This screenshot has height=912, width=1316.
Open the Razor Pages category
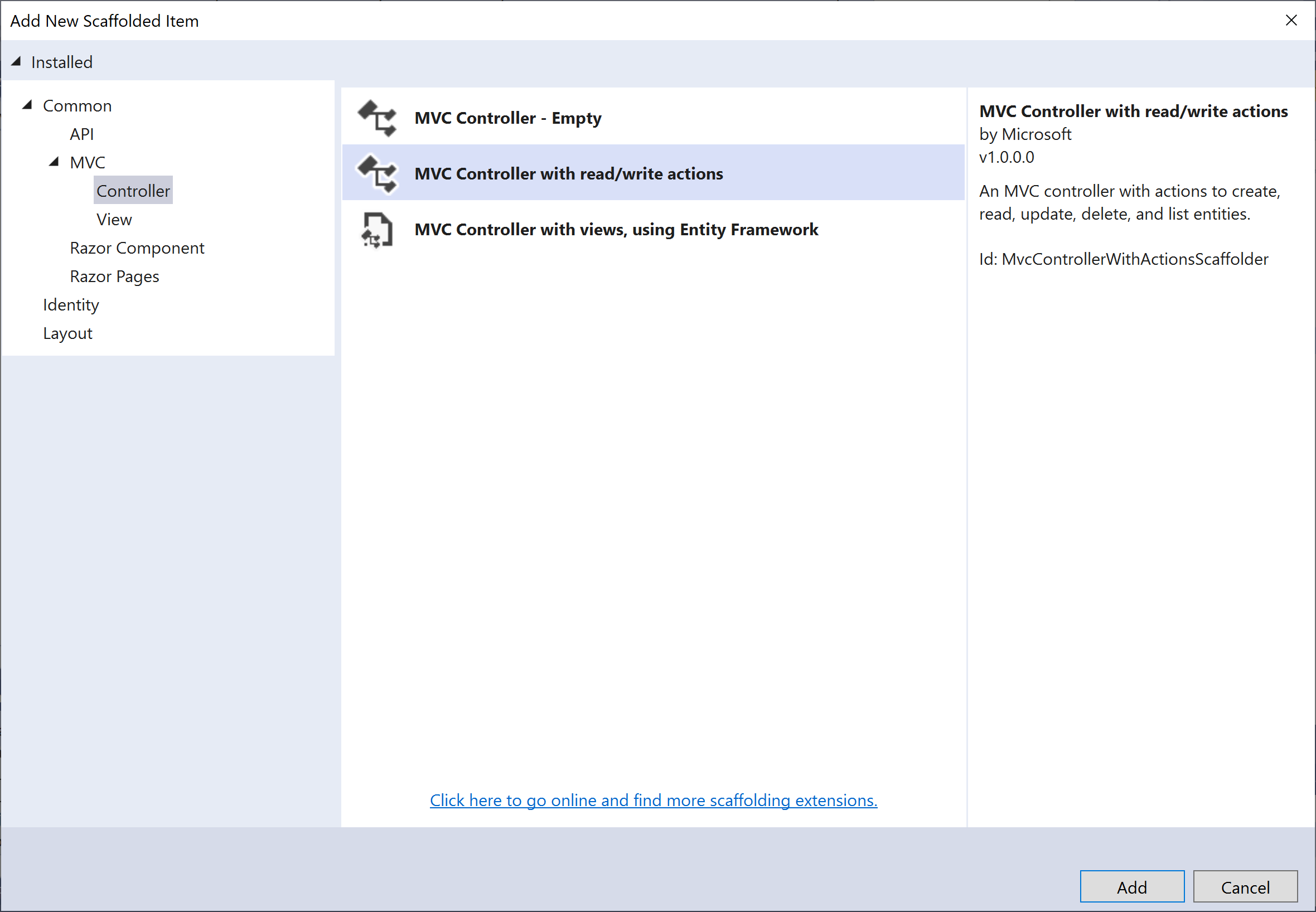pyautogui.click(x=114, y=276)
